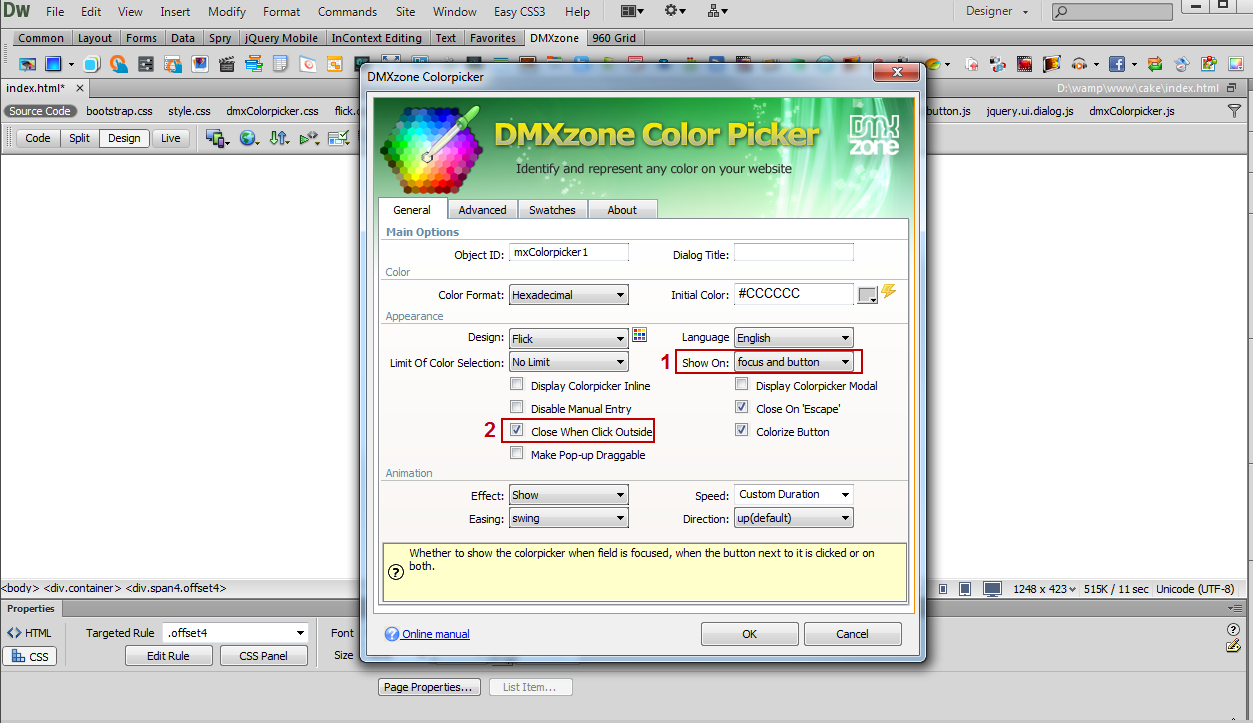Click the color grid icon next to Design
1253x723 pixels.
click(x=640, y=335)
